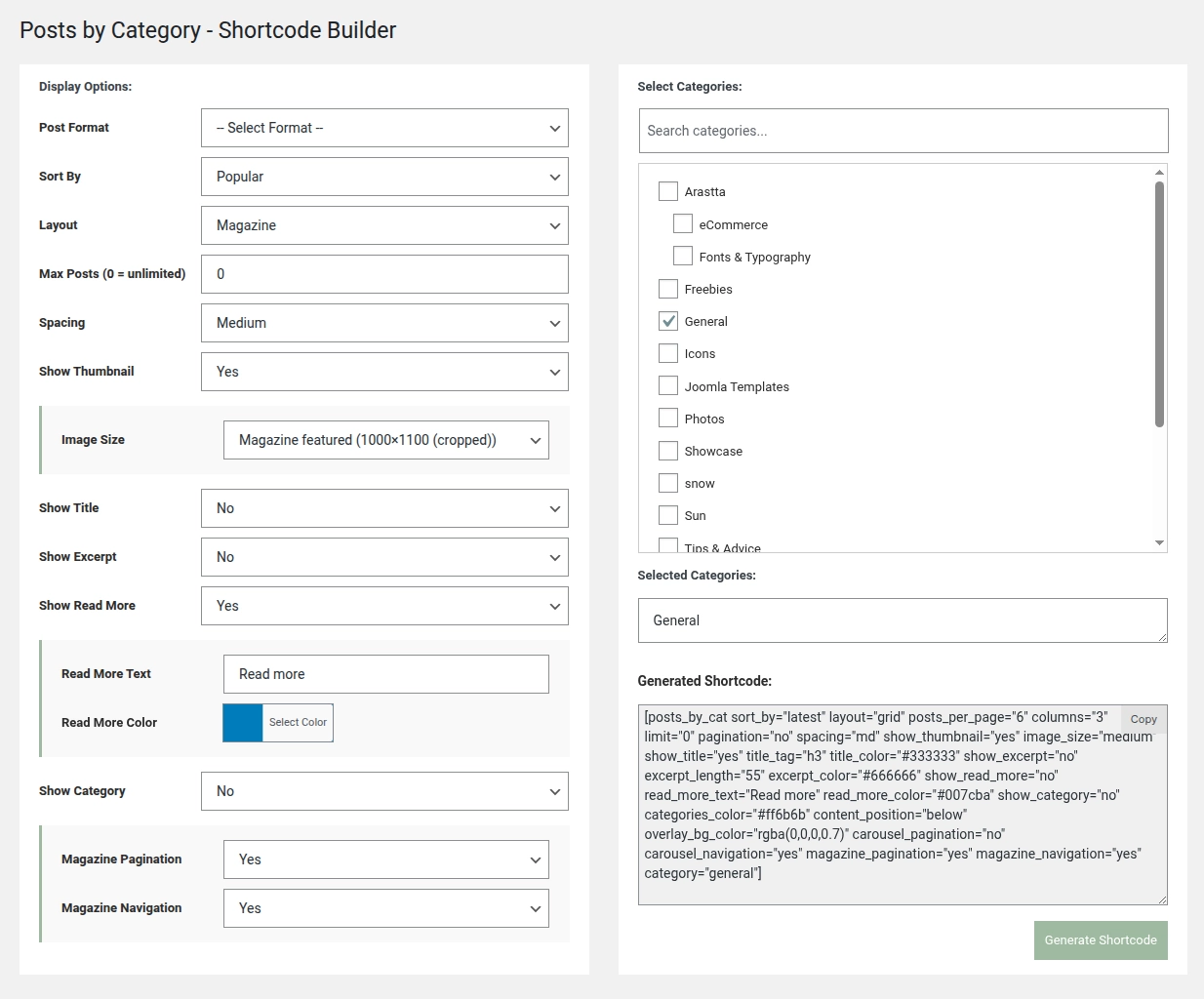The height and width of the screenshot is (999, 1204).
Task: Open the Layout dropdown showing Magazine
Action: tap(384, 225)
